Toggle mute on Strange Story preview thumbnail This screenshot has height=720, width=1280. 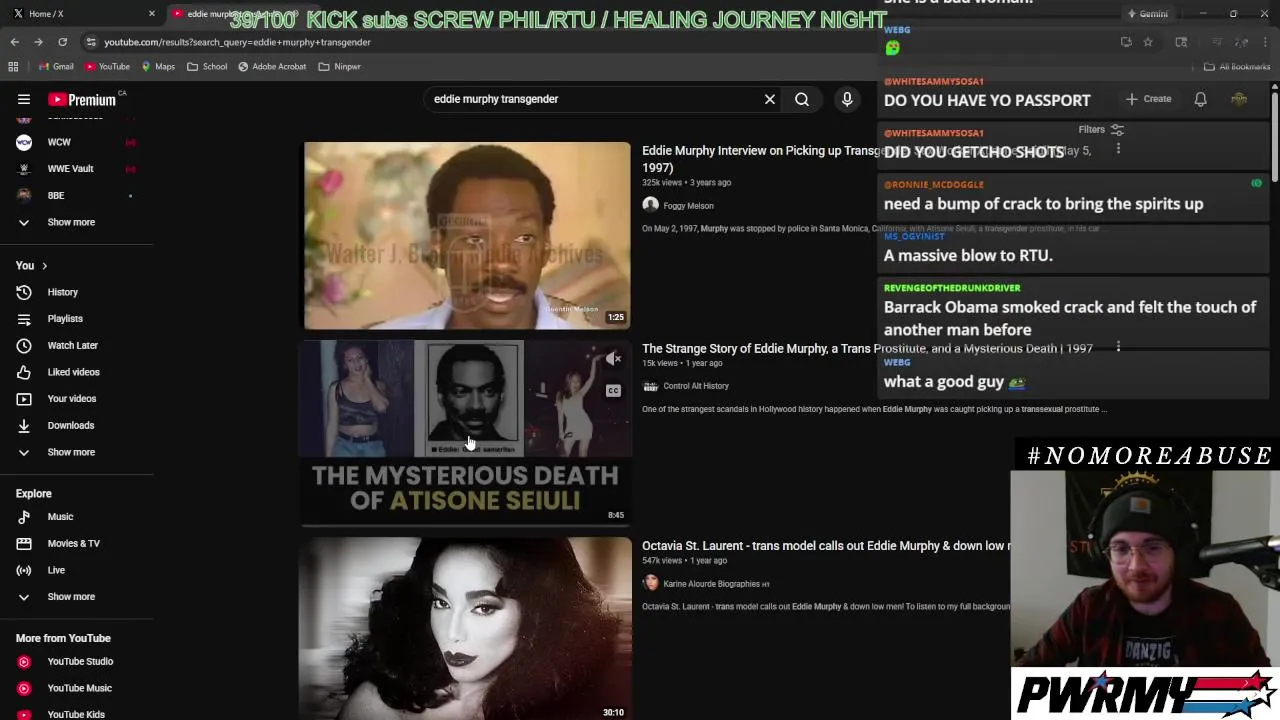613,358
